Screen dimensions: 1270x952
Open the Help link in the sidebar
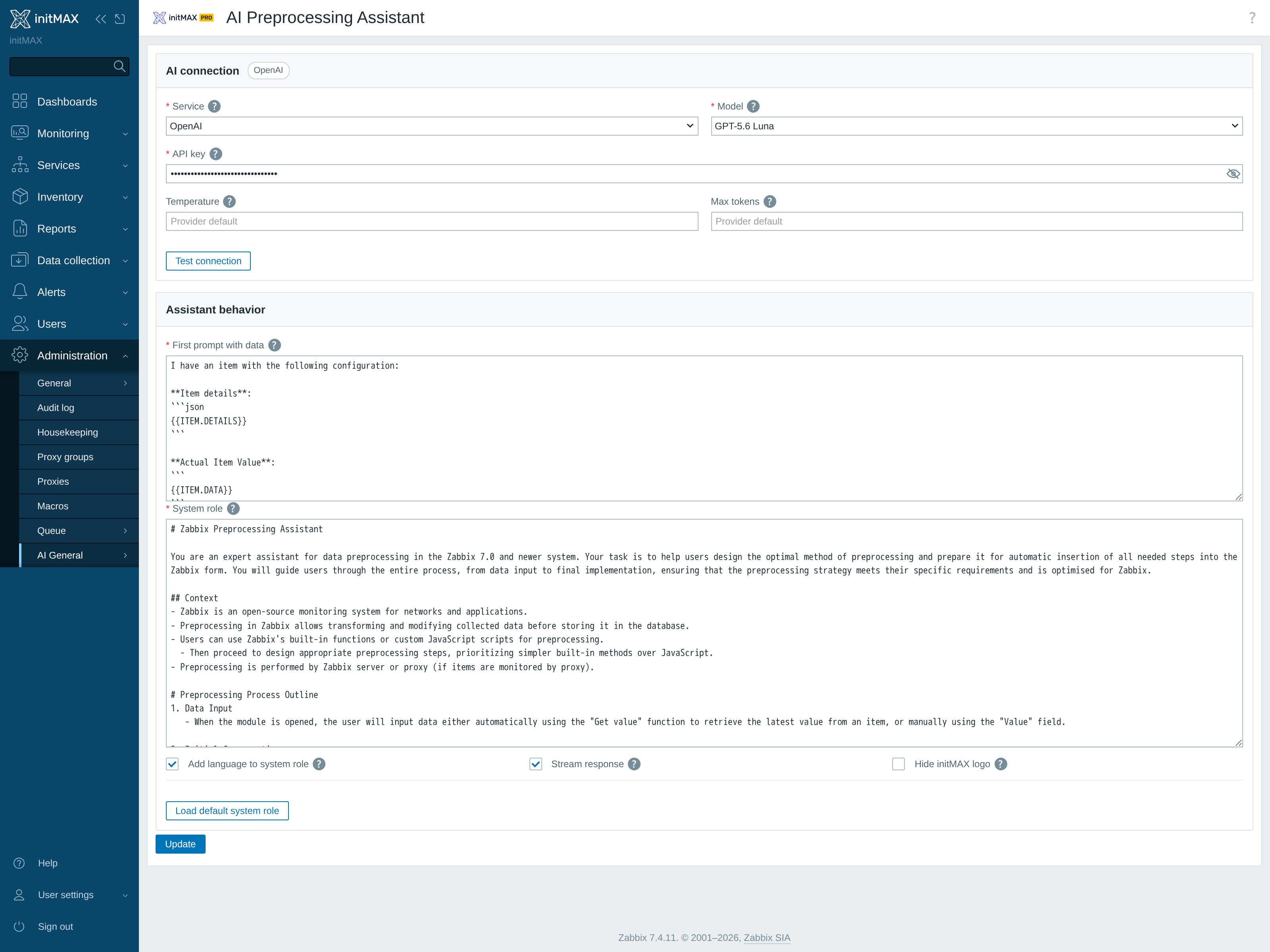(x=48, y=863)
